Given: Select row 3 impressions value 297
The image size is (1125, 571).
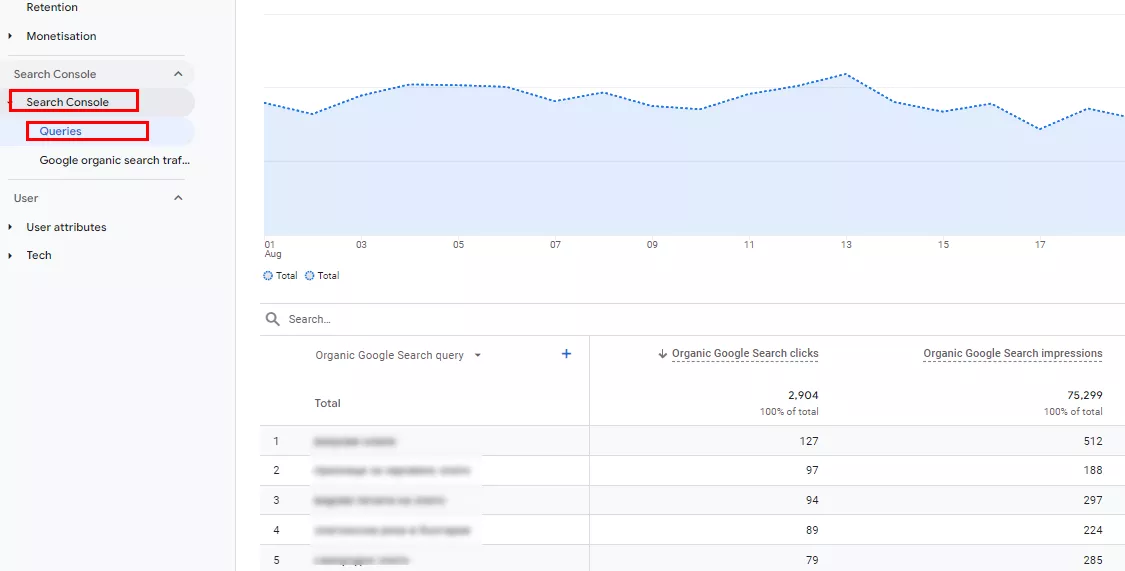Looking at the screenshot, I should [1093, 500].
